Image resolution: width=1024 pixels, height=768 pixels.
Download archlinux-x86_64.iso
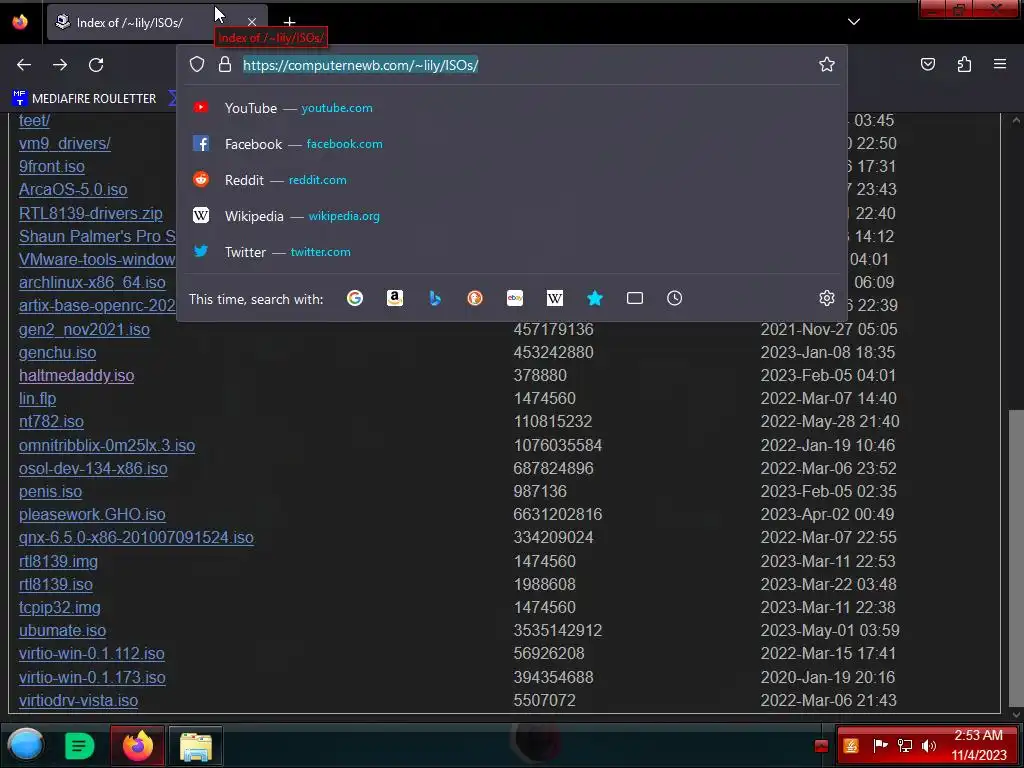pos(92,282)
